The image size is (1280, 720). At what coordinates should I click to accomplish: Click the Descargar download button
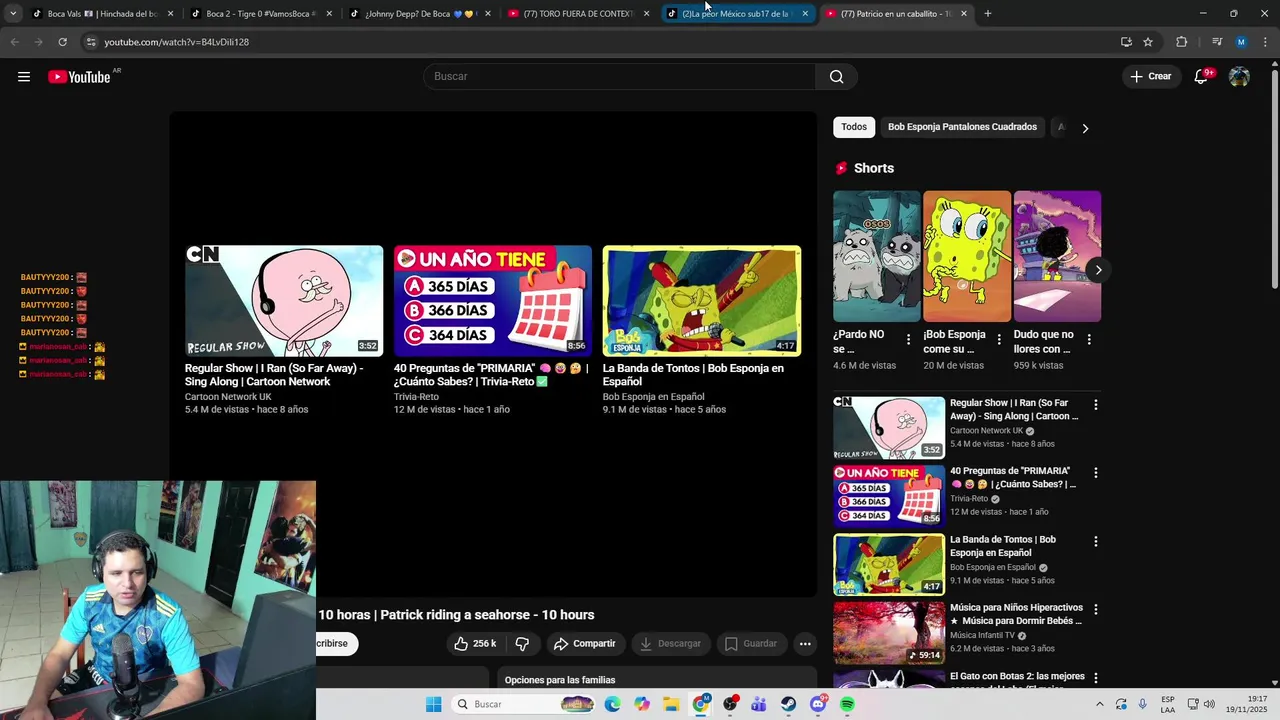pos(670,644)
